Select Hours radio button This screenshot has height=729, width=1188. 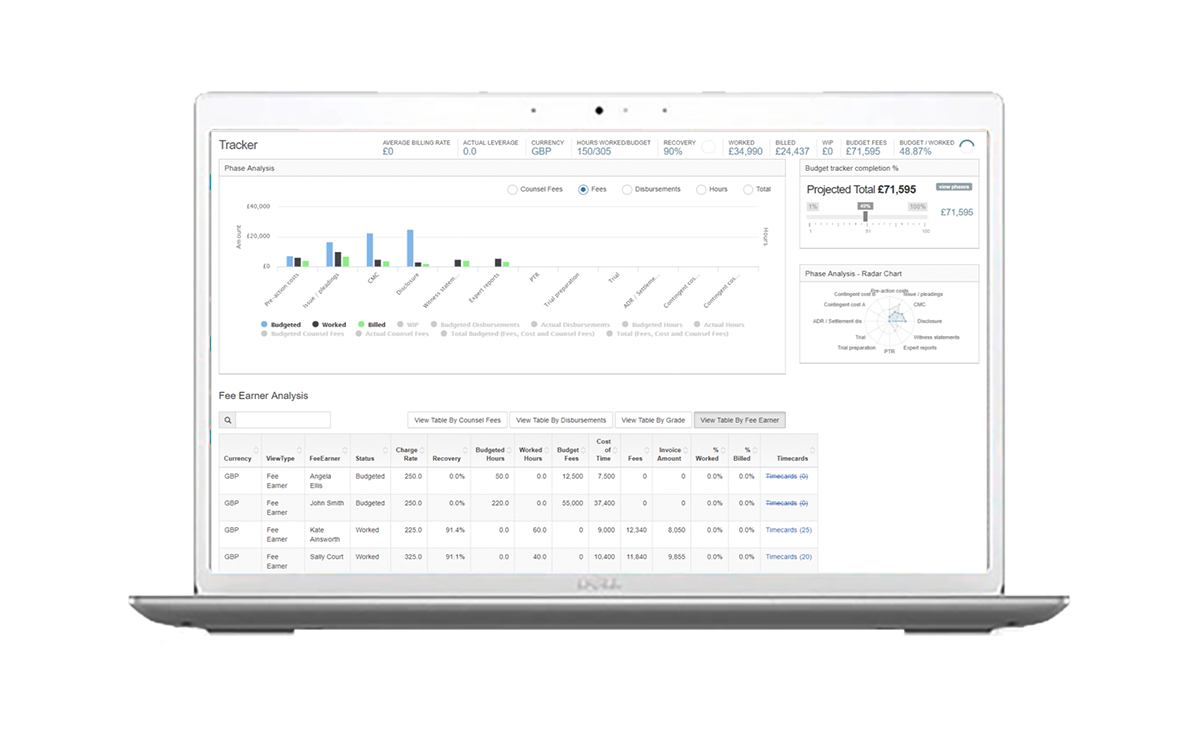(701, 189)
